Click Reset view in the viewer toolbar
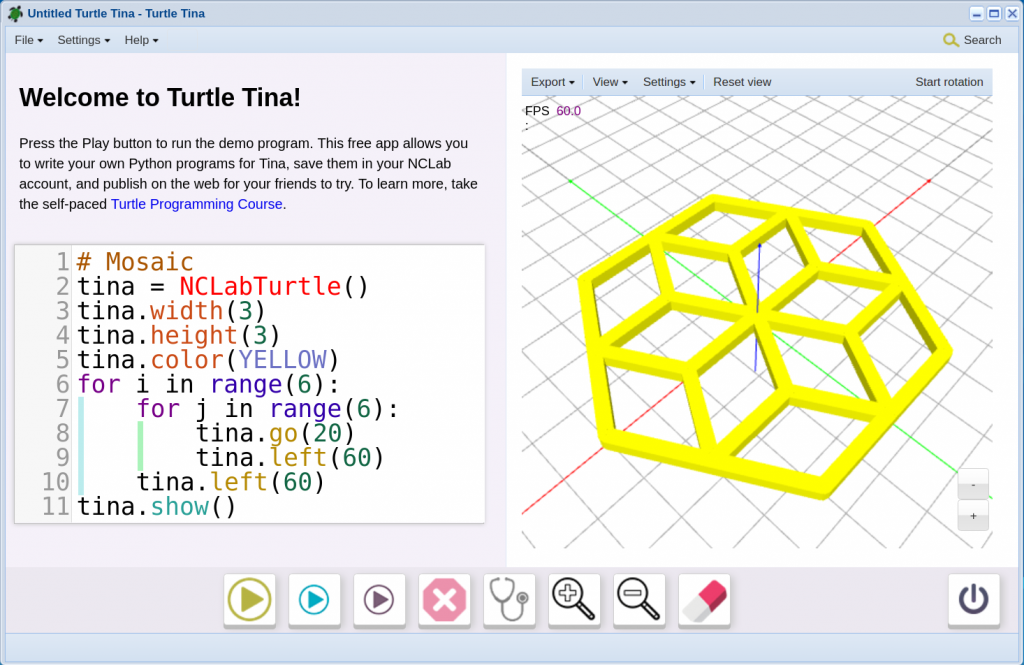 742,82
